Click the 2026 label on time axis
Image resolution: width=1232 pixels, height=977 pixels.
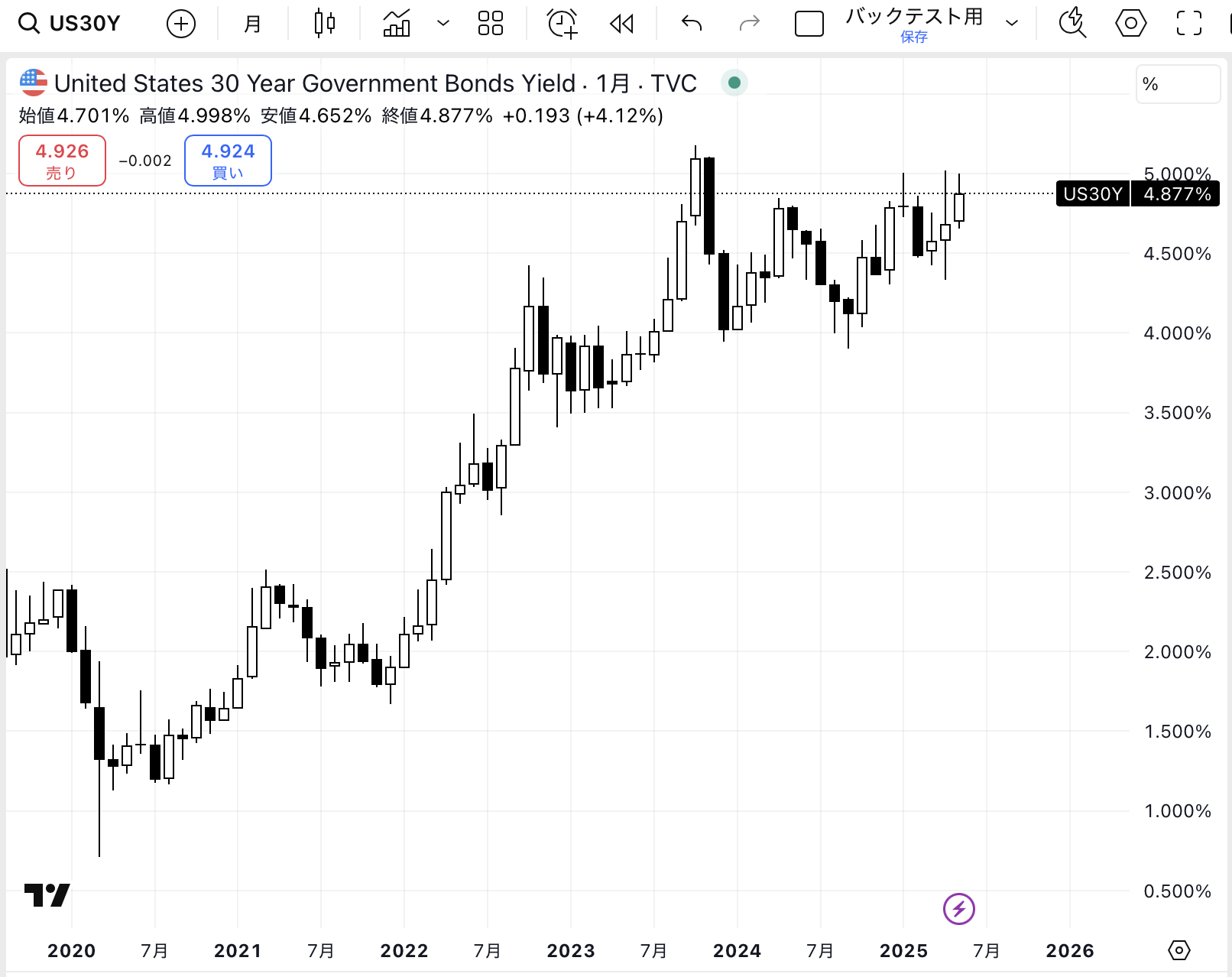[x=1070, y=951]
